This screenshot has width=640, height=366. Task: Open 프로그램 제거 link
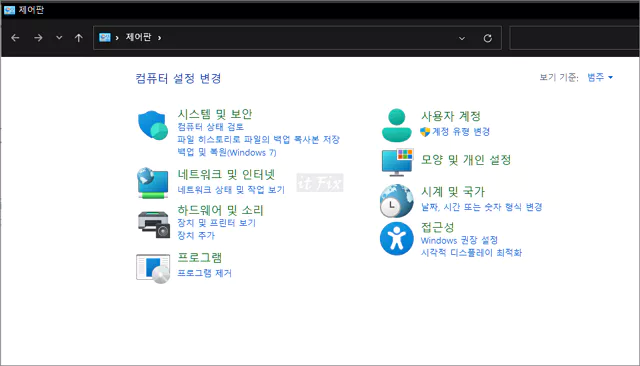coord(204,273)
